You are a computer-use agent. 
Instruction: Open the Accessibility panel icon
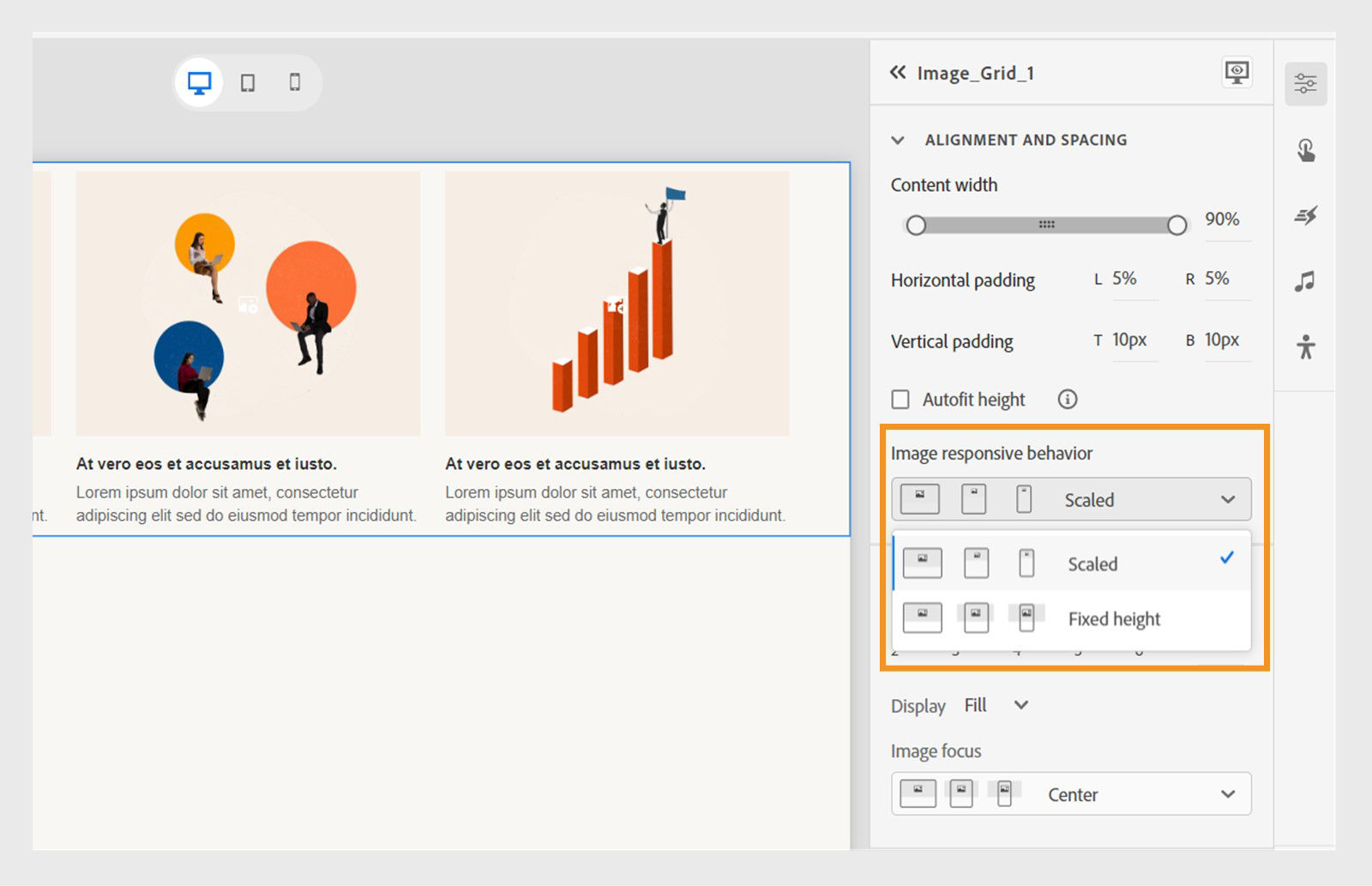click(1306, 350)
